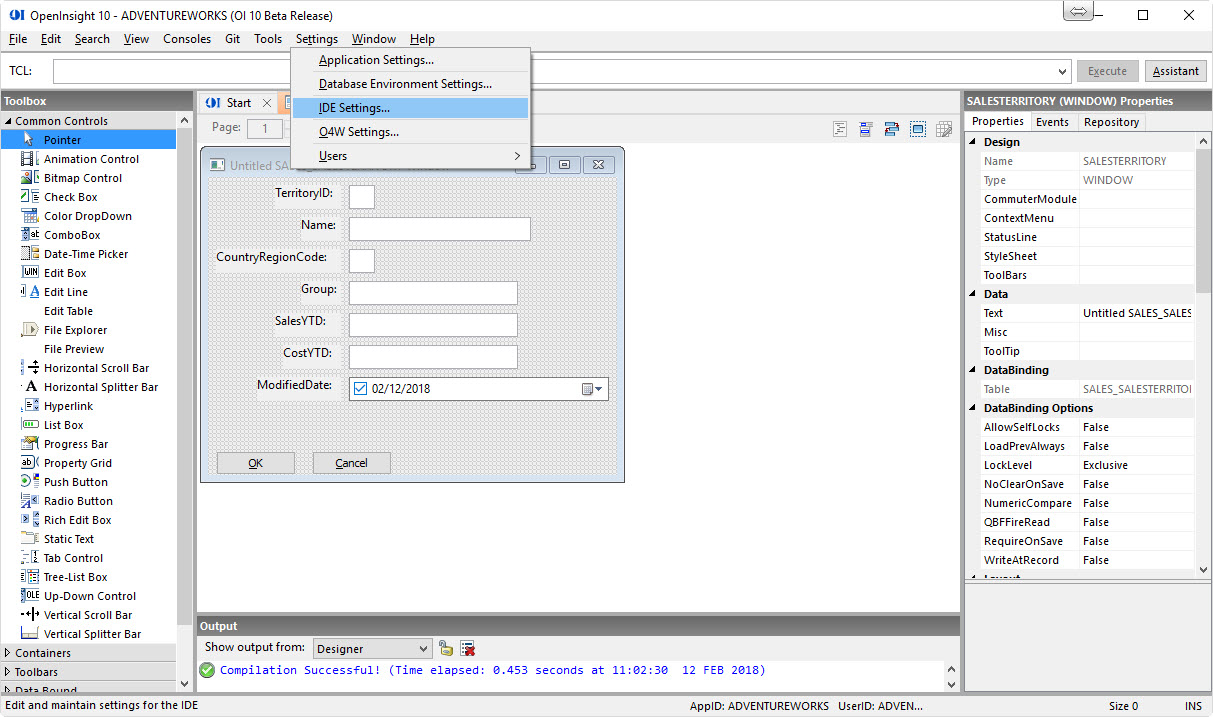
Task: Select the Static Text toolbox row
Action: 88,539
